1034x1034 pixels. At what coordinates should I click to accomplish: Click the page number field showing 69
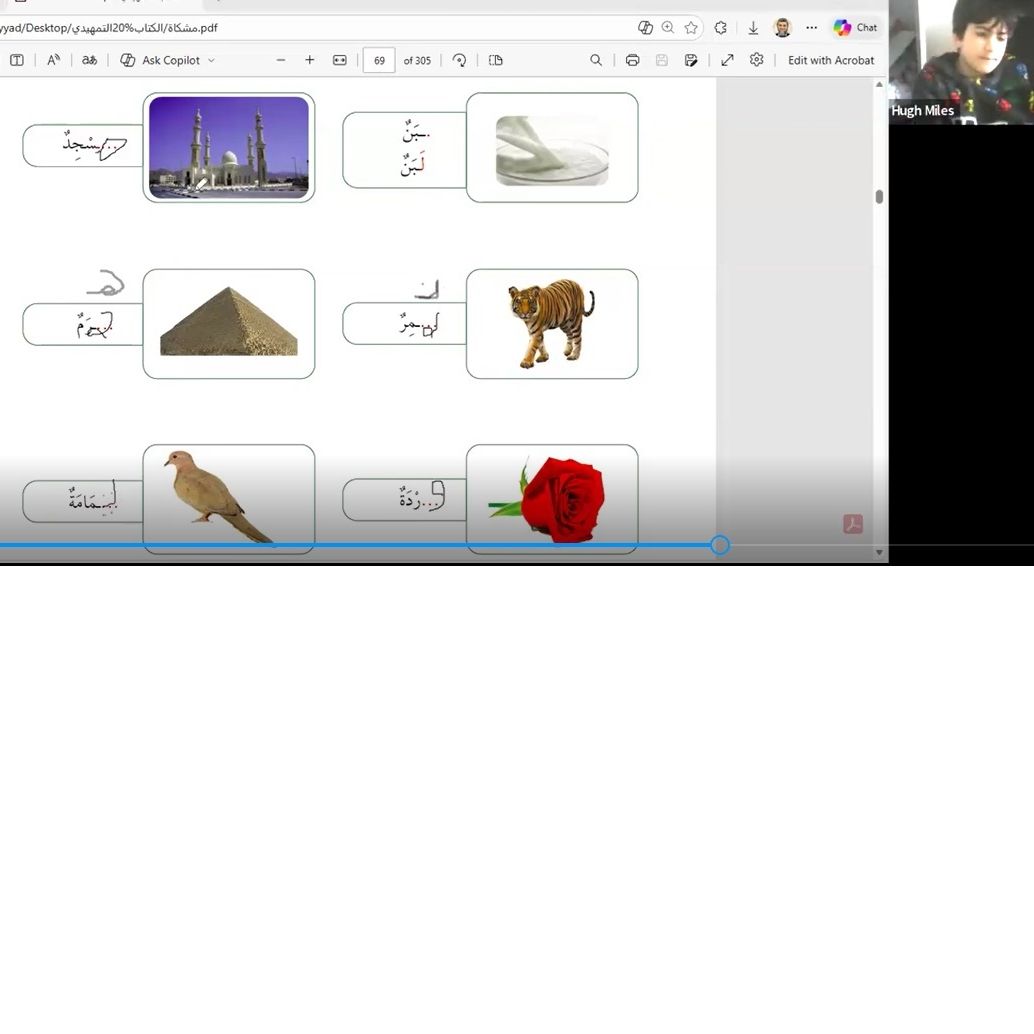379,60
